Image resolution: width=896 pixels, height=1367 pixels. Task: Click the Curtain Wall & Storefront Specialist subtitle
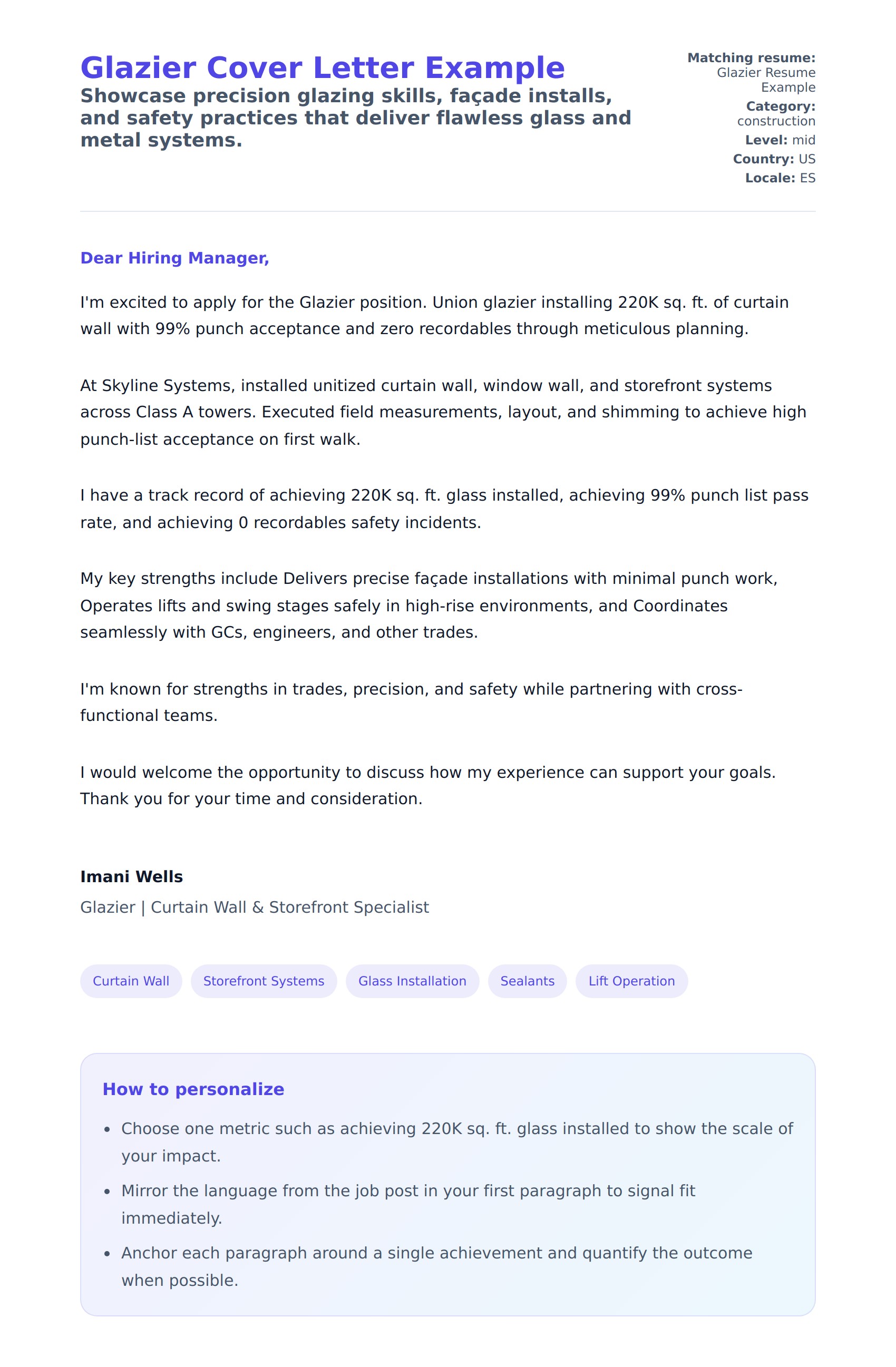pyautogui.click(x=255, y=907)
